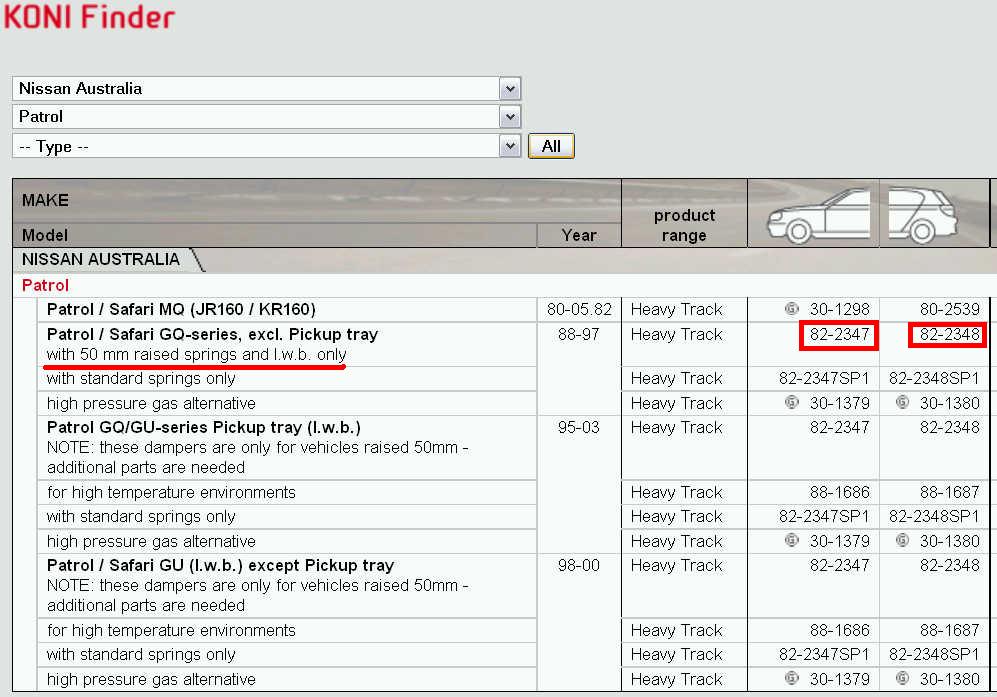This screenshot has width=997, height=697.
Task: Click 82-2348 in the 95-03 Pickup tray row
Action: [x=950, y=427]
